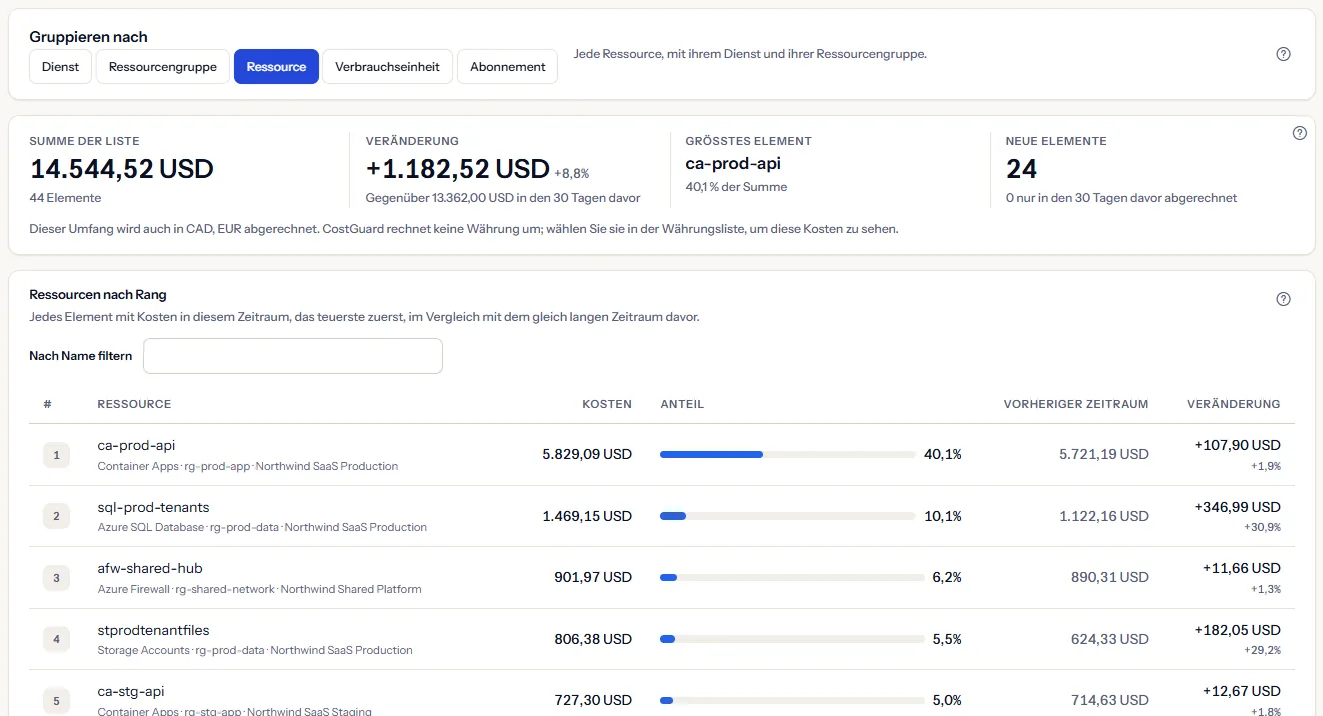1323x716 pixels.
Task: Click the 901,97 USD cost value
Action: click(x=593, y=577)
